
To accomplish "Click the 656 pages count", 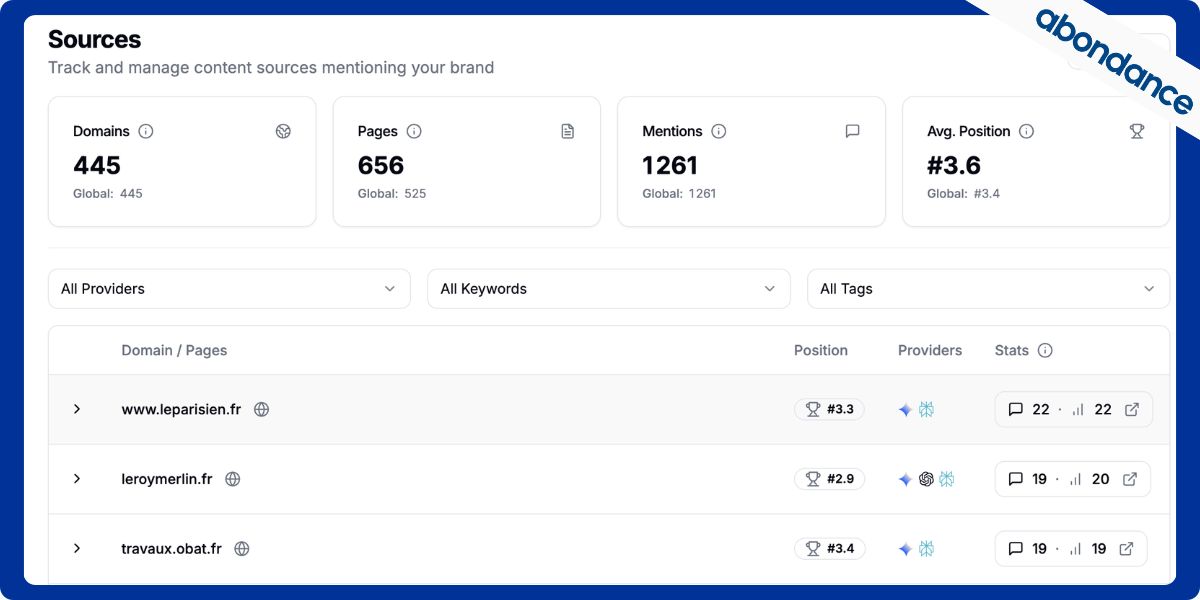I will pos(381,165).
